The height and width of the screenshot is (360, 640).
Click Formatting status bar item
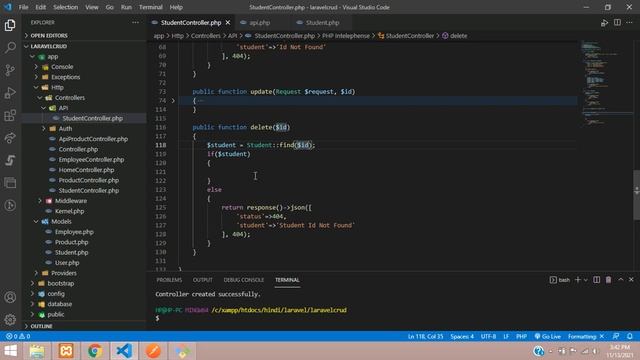click(585, 336)
